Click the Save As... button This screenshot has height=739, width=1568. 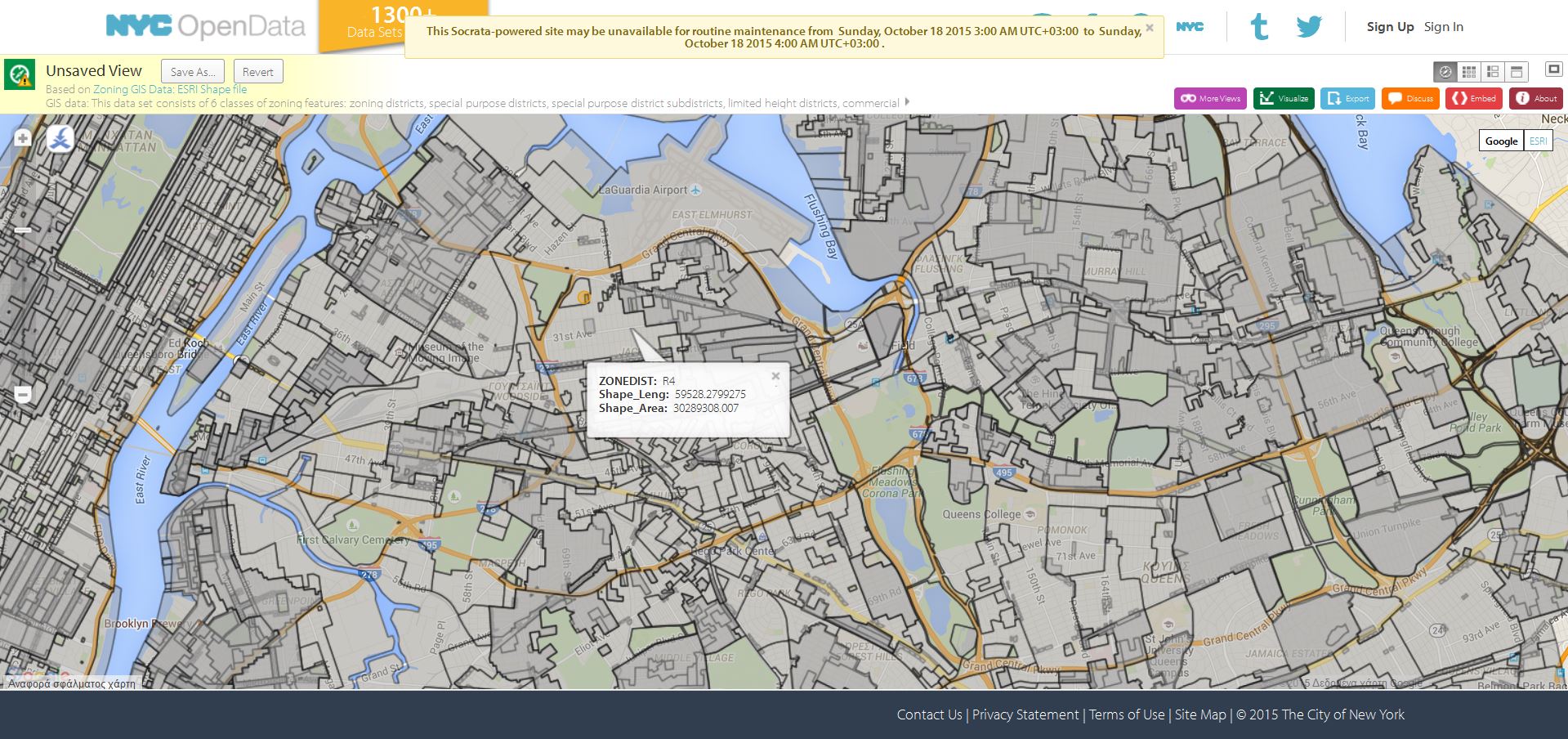point(193,72)
